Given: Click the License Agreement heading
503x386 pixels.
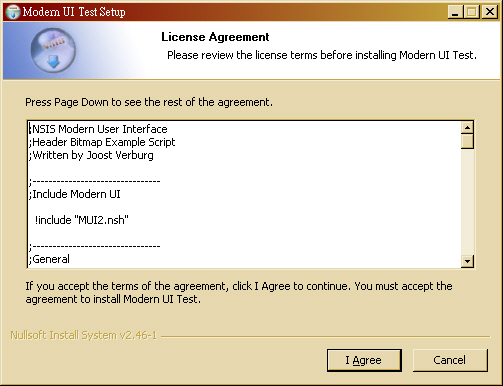Looking at the screenshot, I should click(215, 37).
